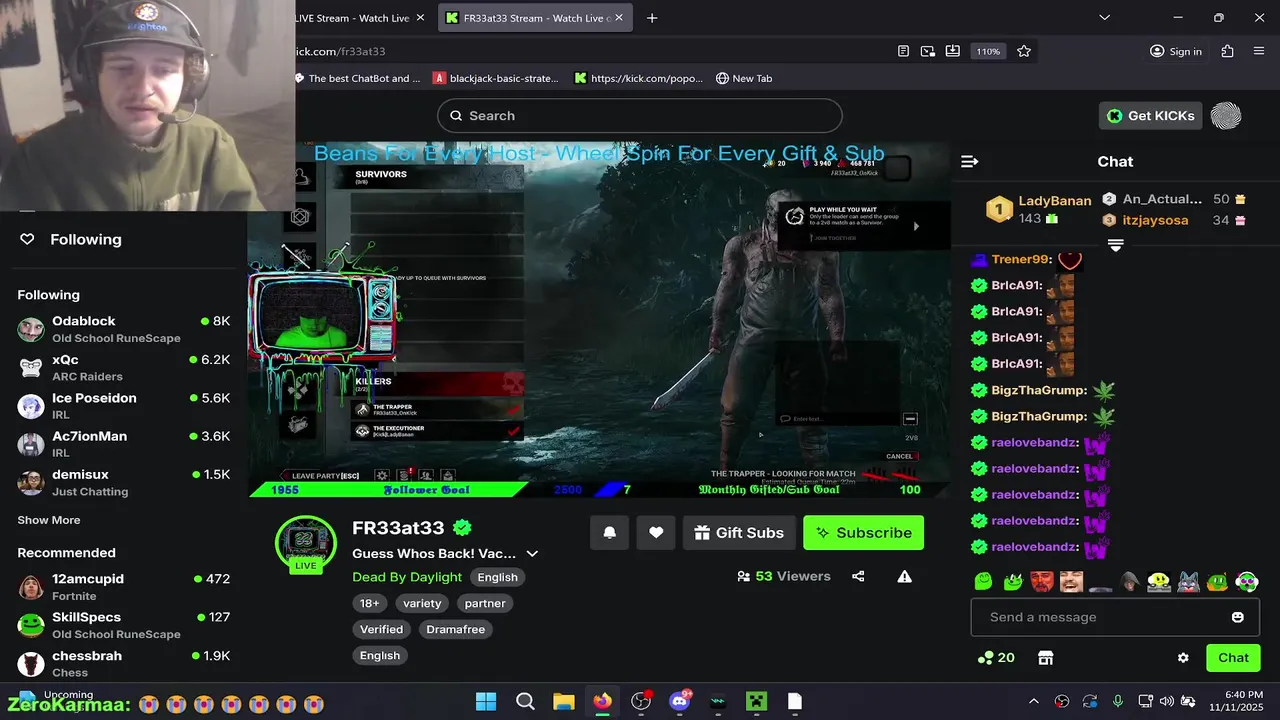Screen dimensions: 1280x720
Task: Open OBS Studio from the taskbar
Action: point(641,701)
